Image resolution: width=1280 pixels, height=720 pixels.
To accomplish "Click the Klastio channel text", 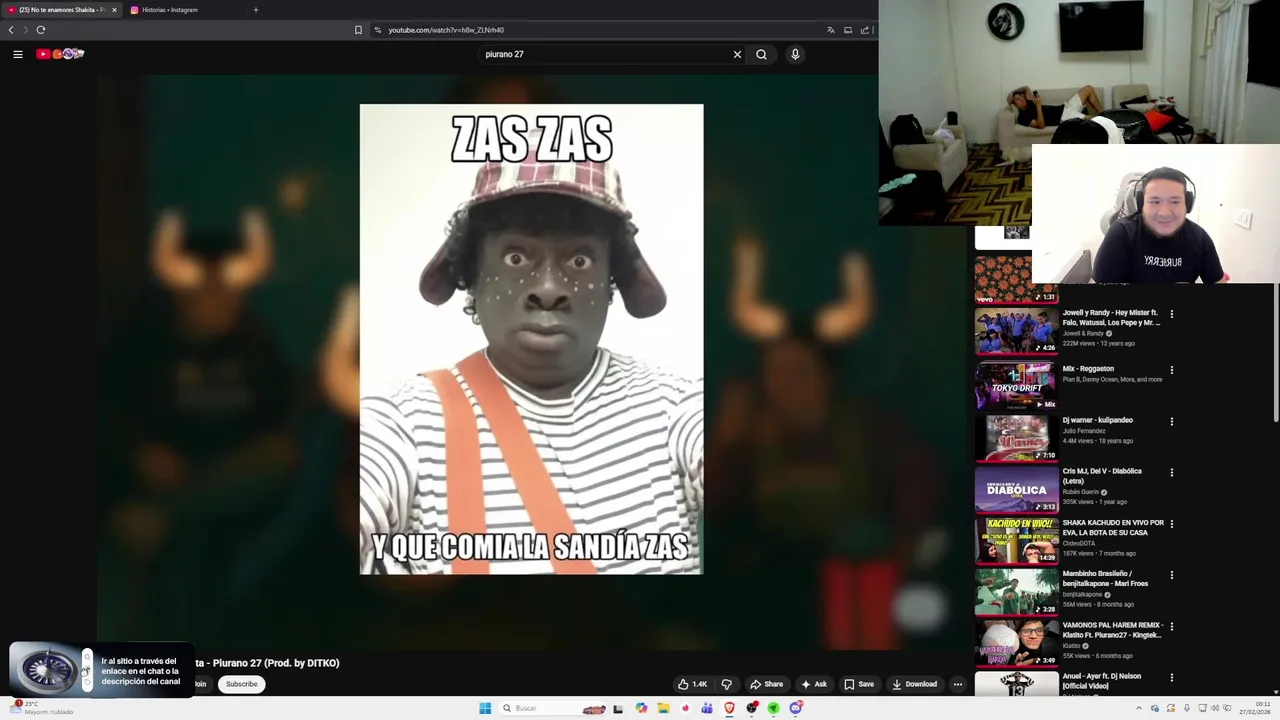I will (x=1072, y=646).
